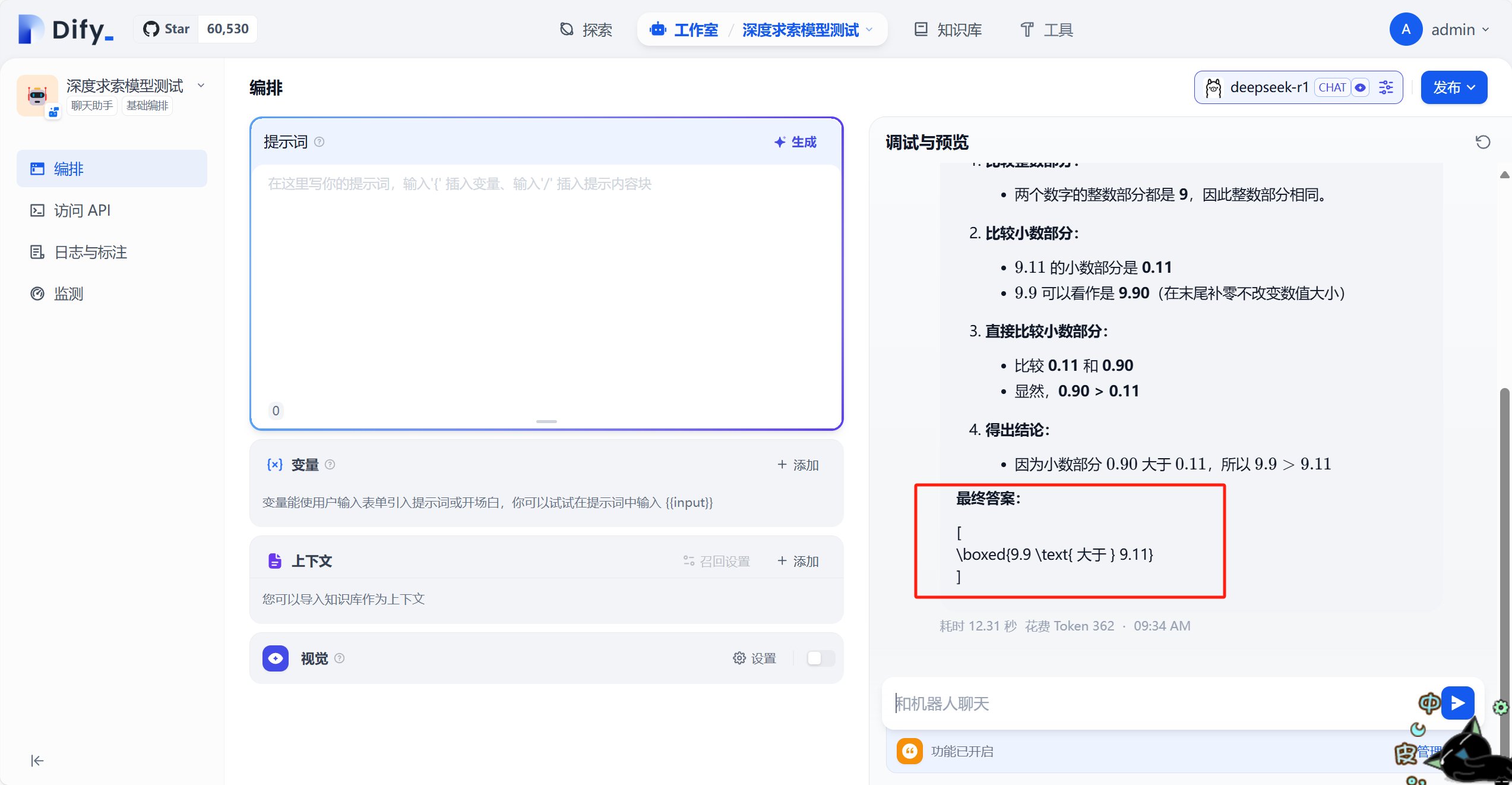
Task: Add a variable with 添加 button
Action: 798,465
